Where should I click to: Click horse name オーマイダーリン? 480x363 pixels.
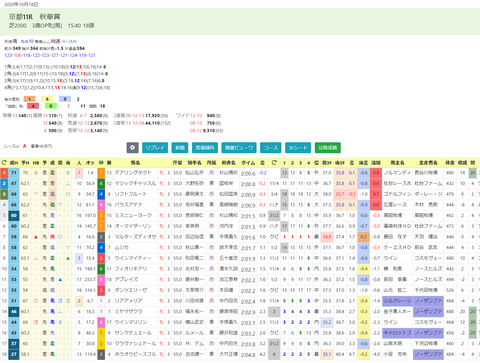click(x=133, y=226)
